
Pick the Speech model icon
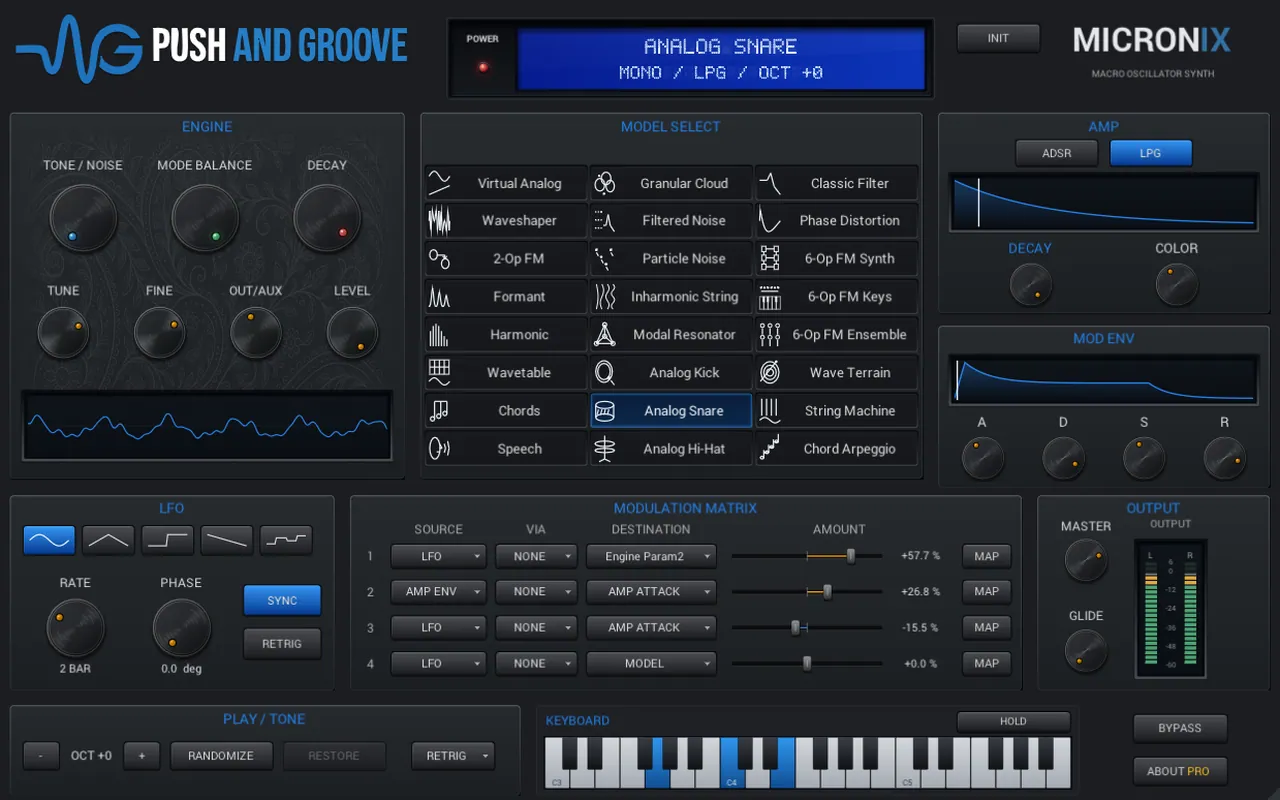(439, 449)
